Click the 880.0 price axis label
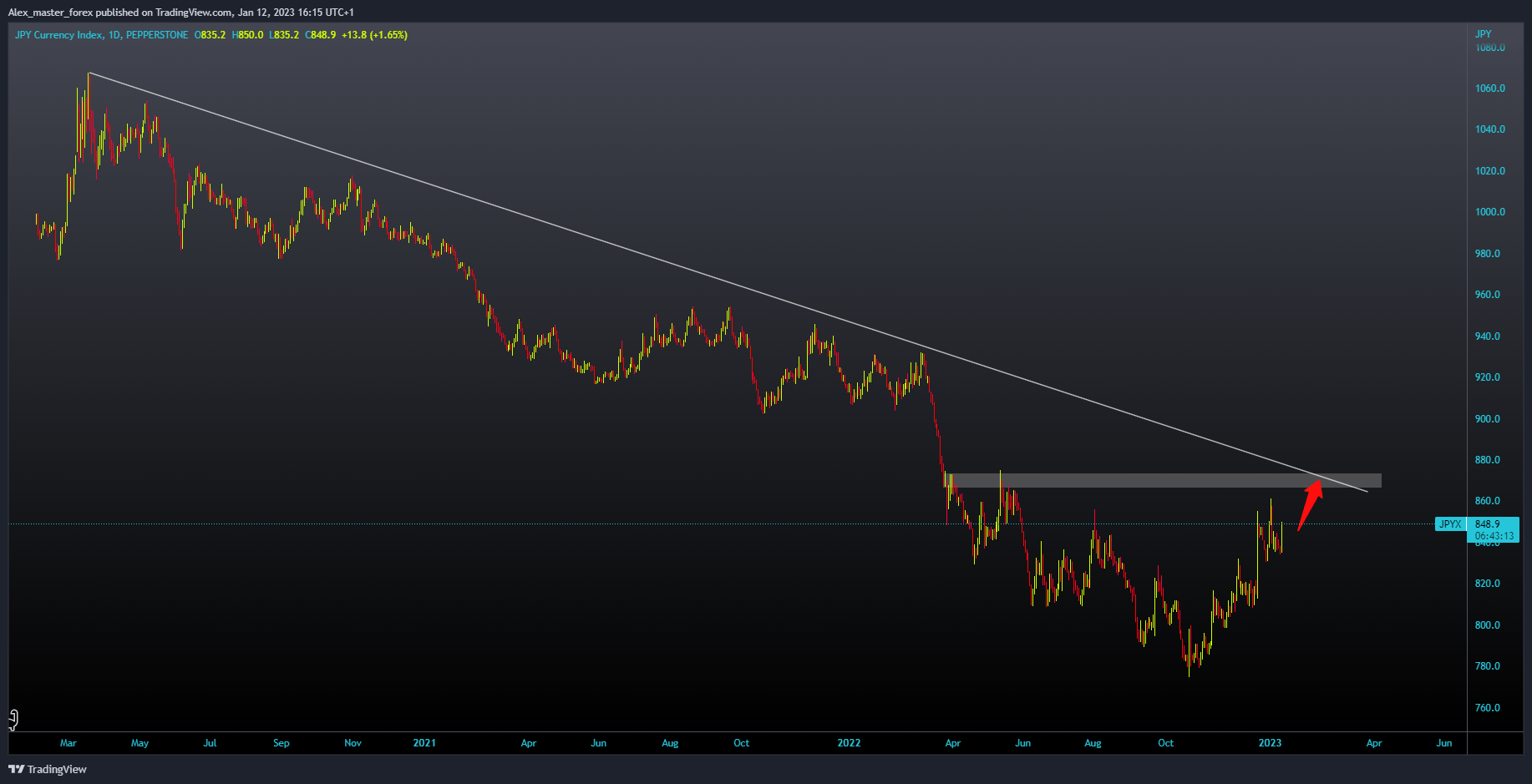 tap(1488, 460)
